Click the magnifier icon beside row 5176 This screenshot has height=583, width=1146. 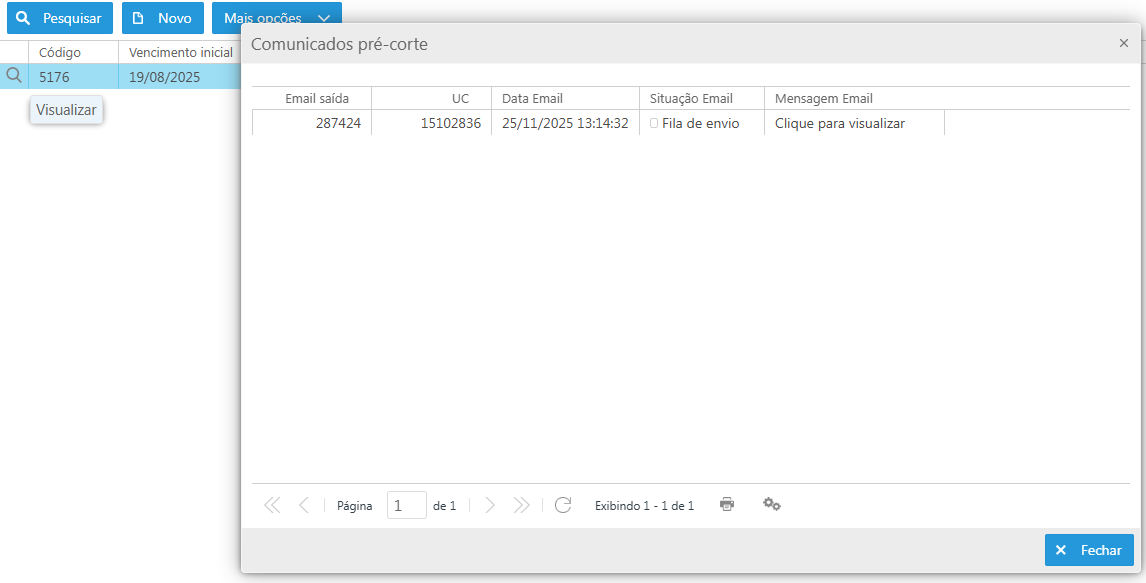pos(14,75)
